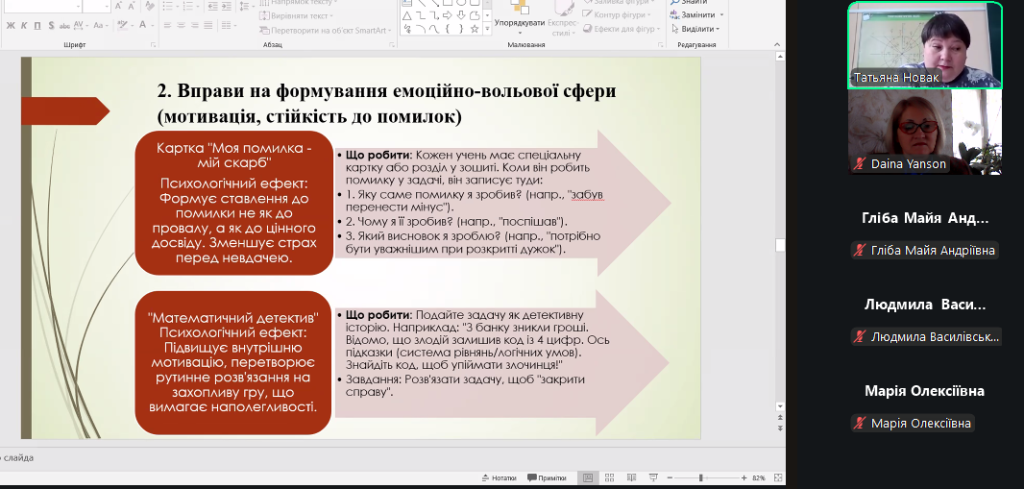1024x489 pixels.
Task: Open Ефекти для фігур effects menu
Action: (x=624, y=29)
